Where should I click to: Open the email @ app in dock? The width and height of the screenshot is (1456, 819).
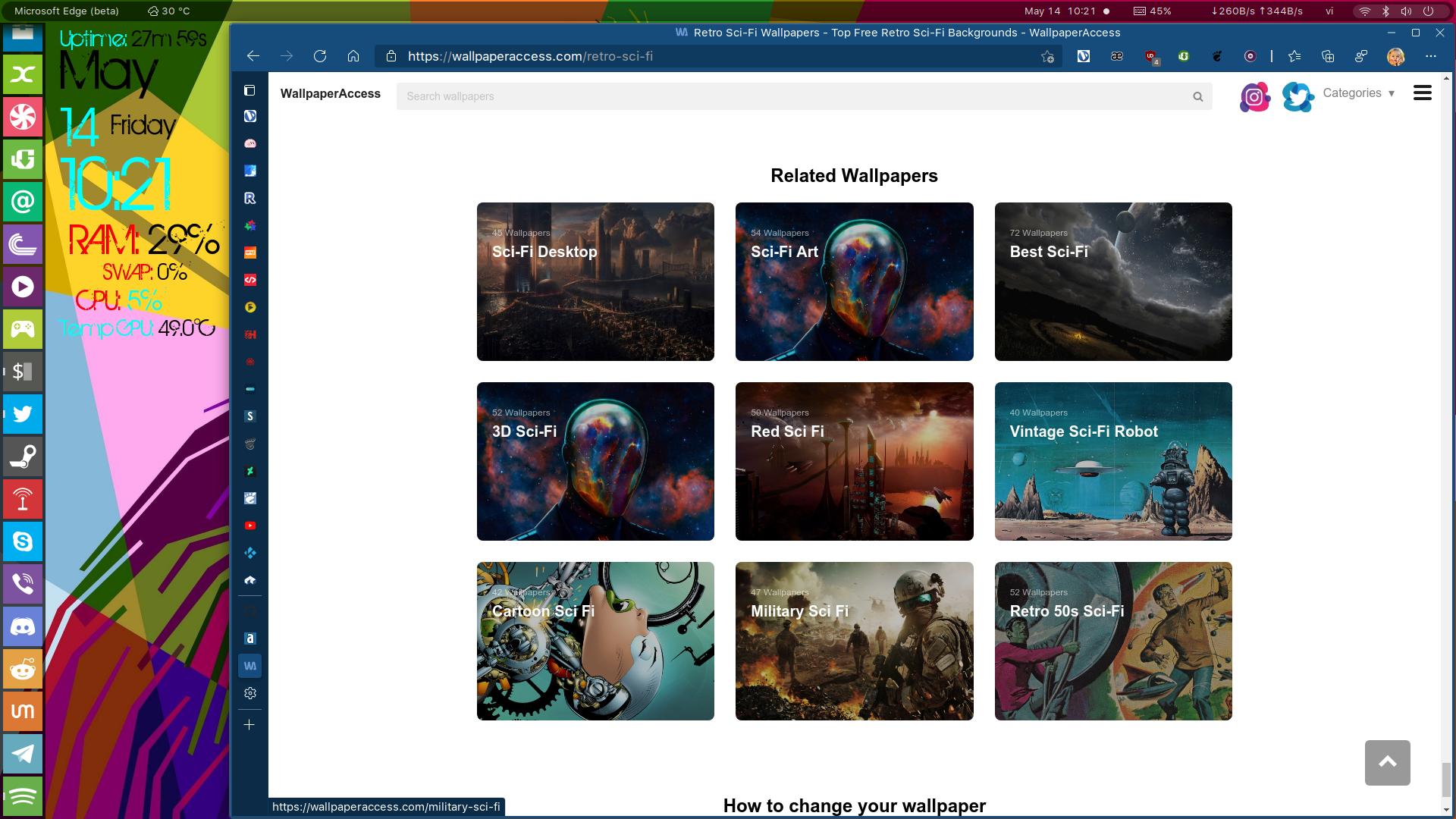pos(23,202)
